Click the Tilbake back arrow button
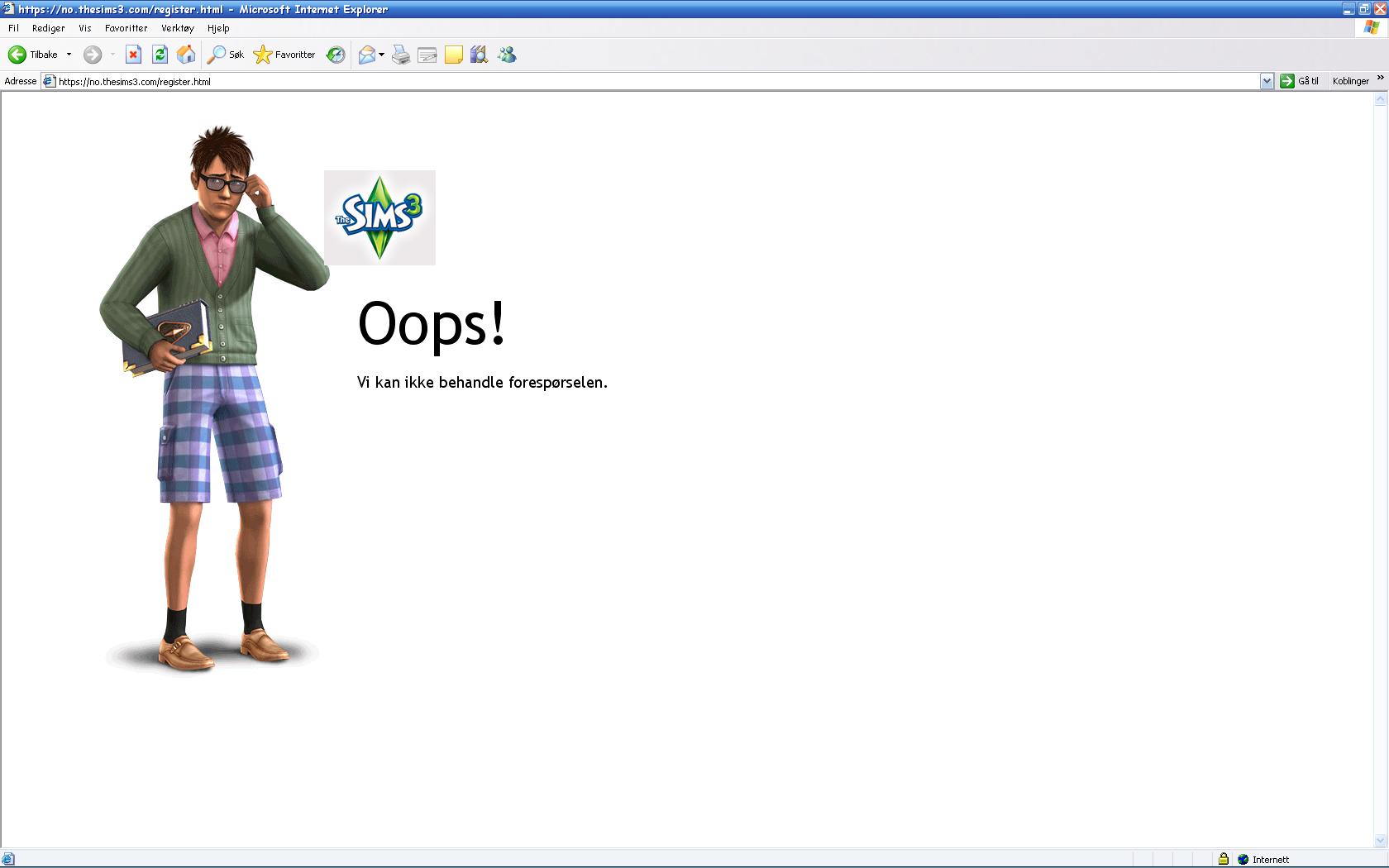This screenshot has width=1389, height=868. [33, 55]
